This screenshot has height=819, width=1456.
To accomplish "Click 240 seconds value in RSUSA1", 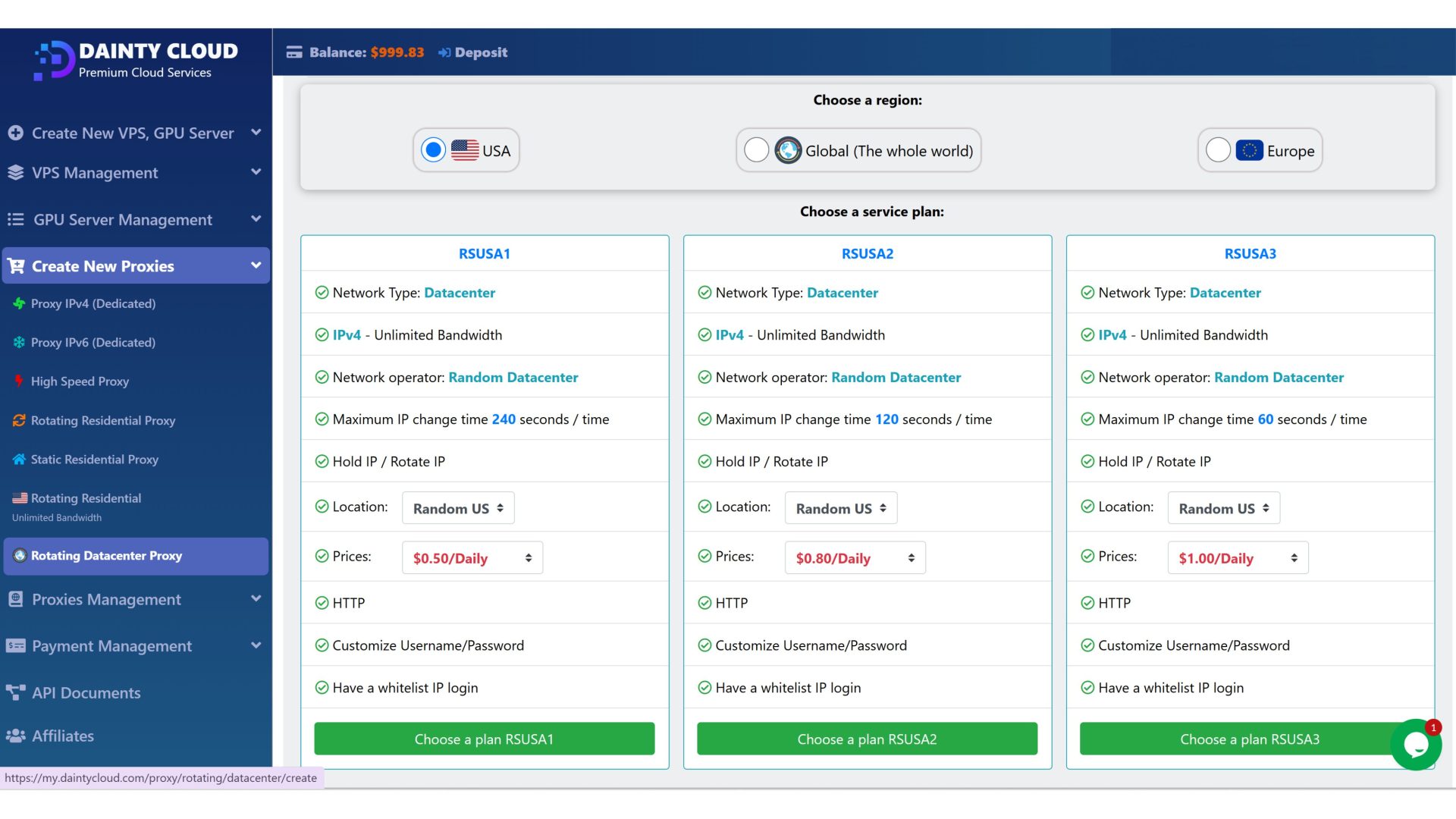I will (504, 419).
